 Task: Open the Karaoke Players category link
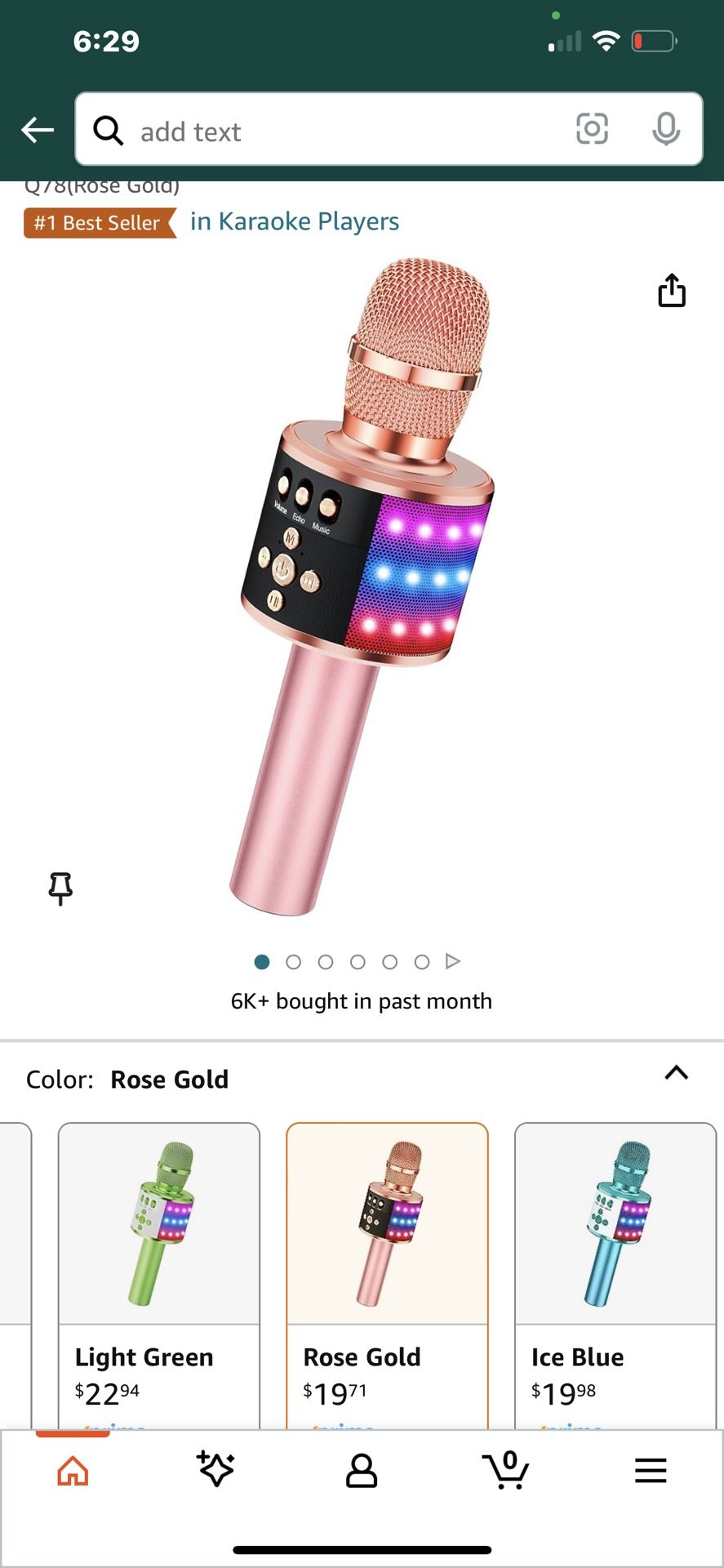click(x=295, y=221)
